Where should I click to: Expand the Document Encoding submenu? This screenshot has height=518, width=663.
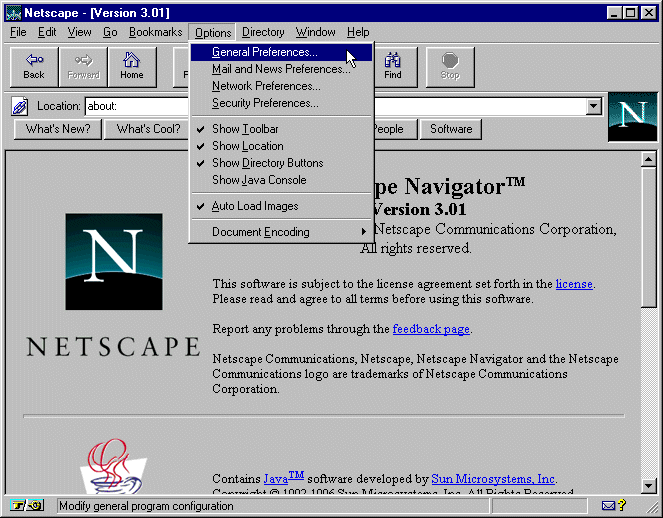pyautogui.click(x=281, y=232)
